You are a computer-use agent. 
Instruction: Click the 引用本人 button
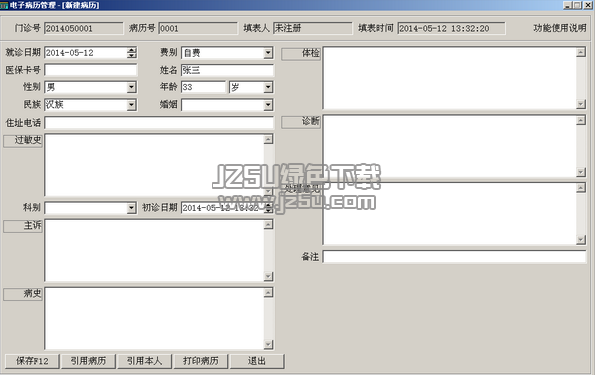click(144, 361)
